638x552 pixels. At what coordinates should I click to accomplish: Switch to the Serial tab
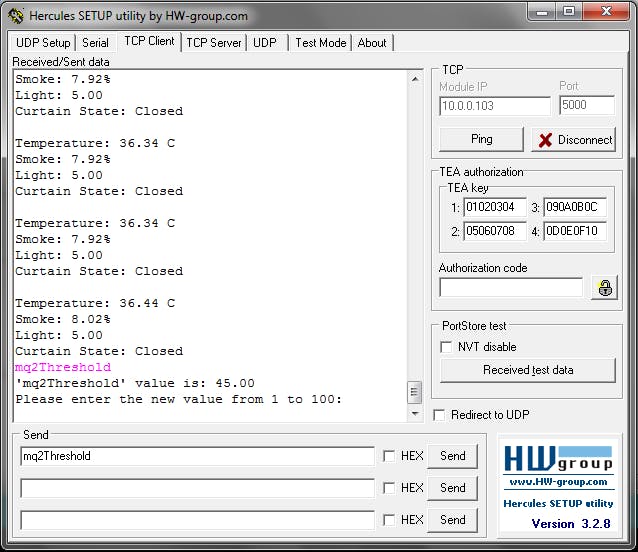click(96, 43)
